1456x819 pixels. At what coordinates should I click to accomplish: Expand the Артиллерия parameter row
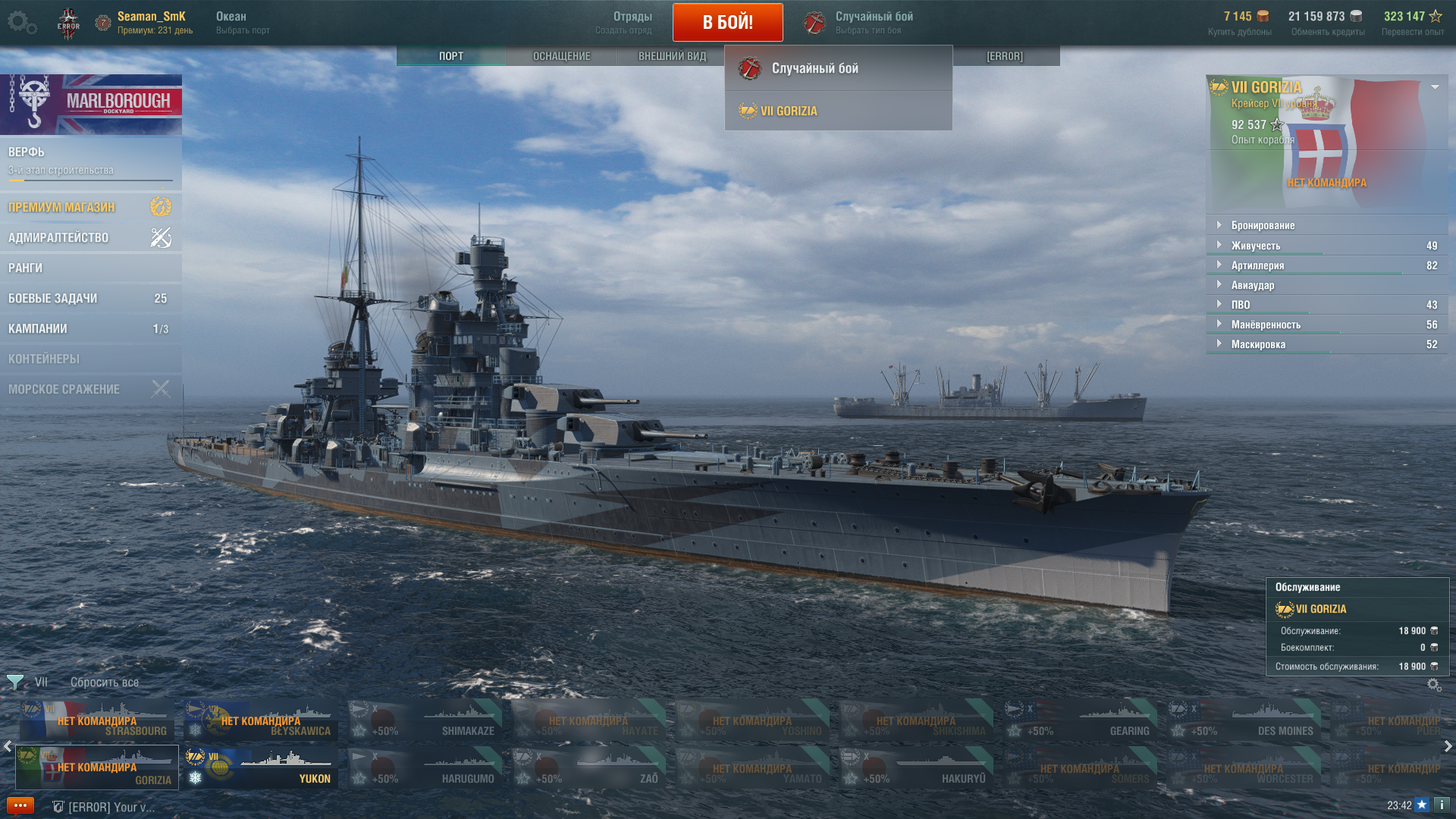tap(1327, 265)
